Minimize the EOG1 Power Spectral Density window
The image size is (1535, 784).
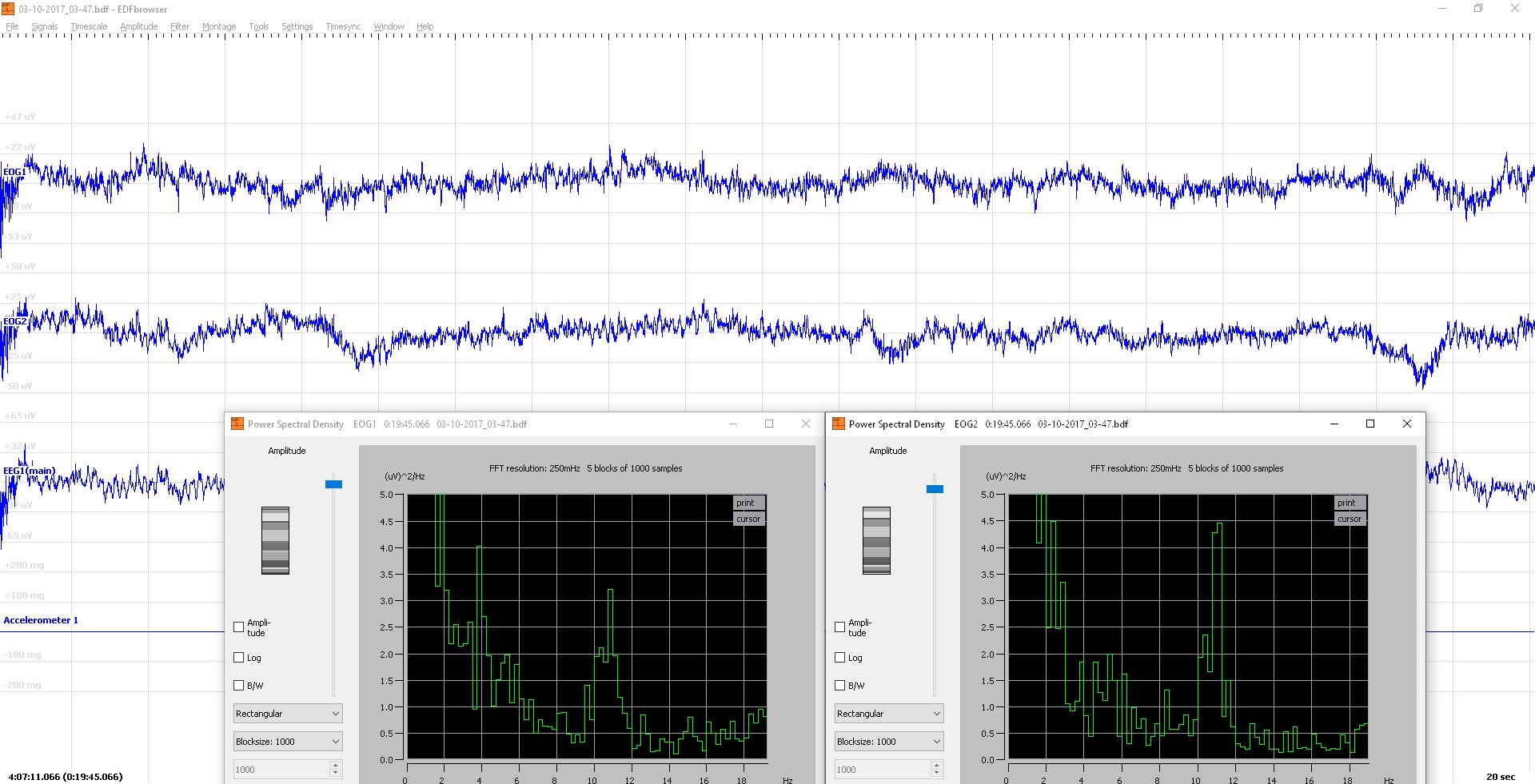(x=732, y=424)
